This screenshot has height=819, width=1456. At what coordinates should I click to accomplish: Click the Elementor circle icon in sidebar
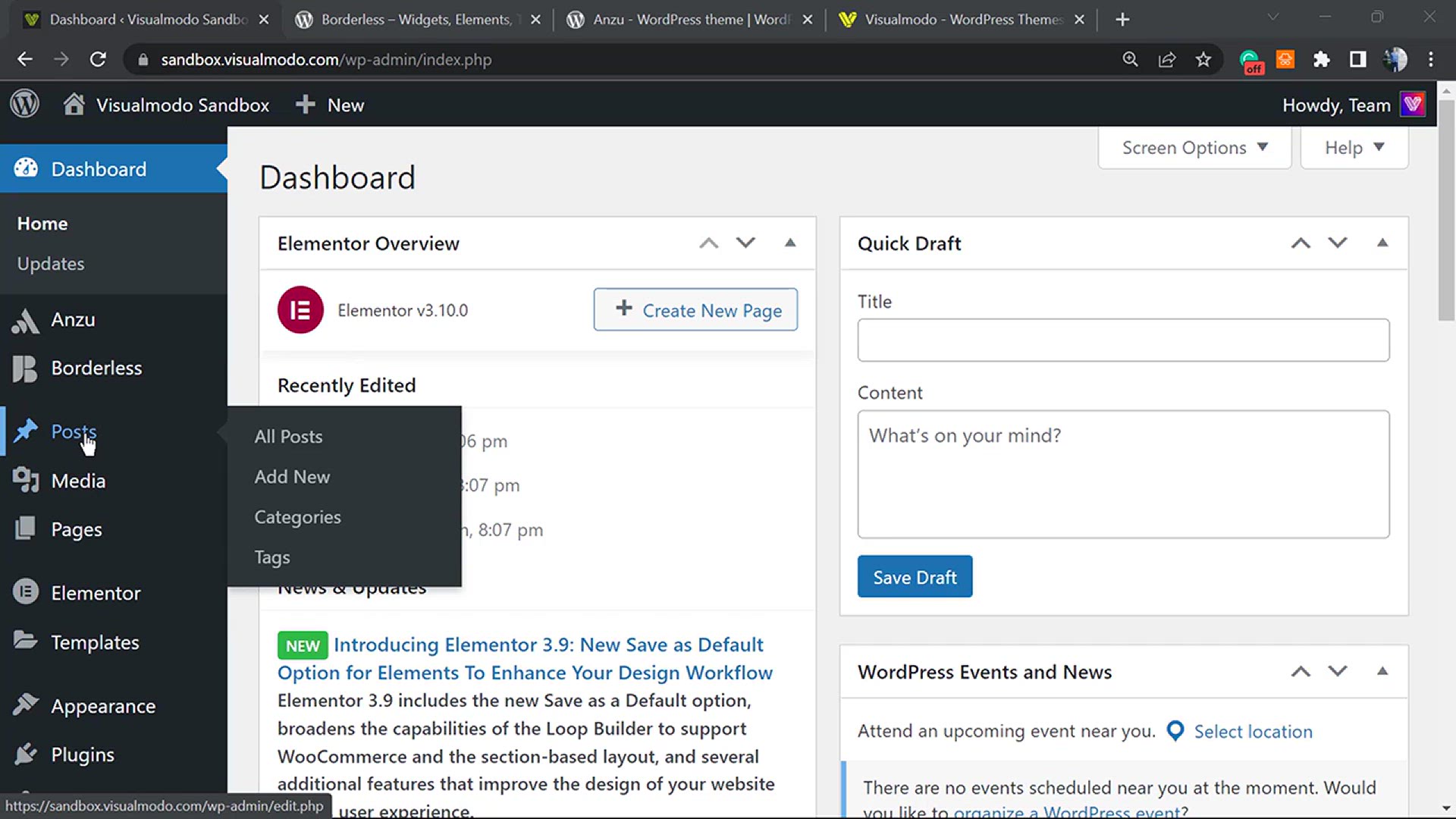click(x=26, y=591)
